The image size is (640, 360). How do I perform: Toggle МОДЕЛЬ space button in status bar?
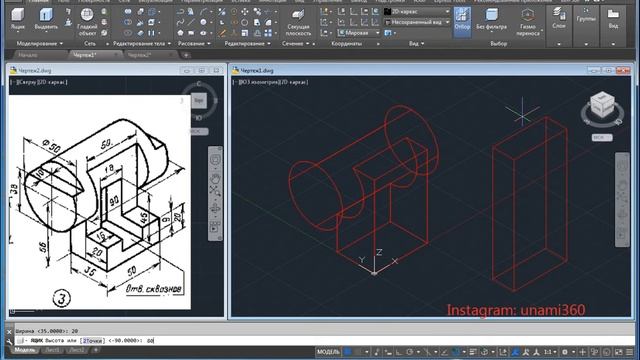[x=328, y=351]
